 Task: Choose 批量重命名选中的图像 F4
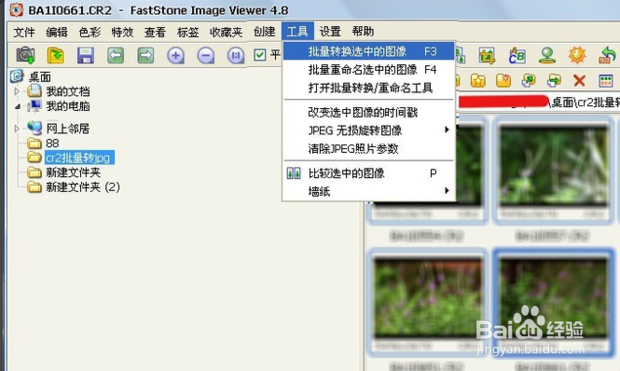click(x=369, y=70)
